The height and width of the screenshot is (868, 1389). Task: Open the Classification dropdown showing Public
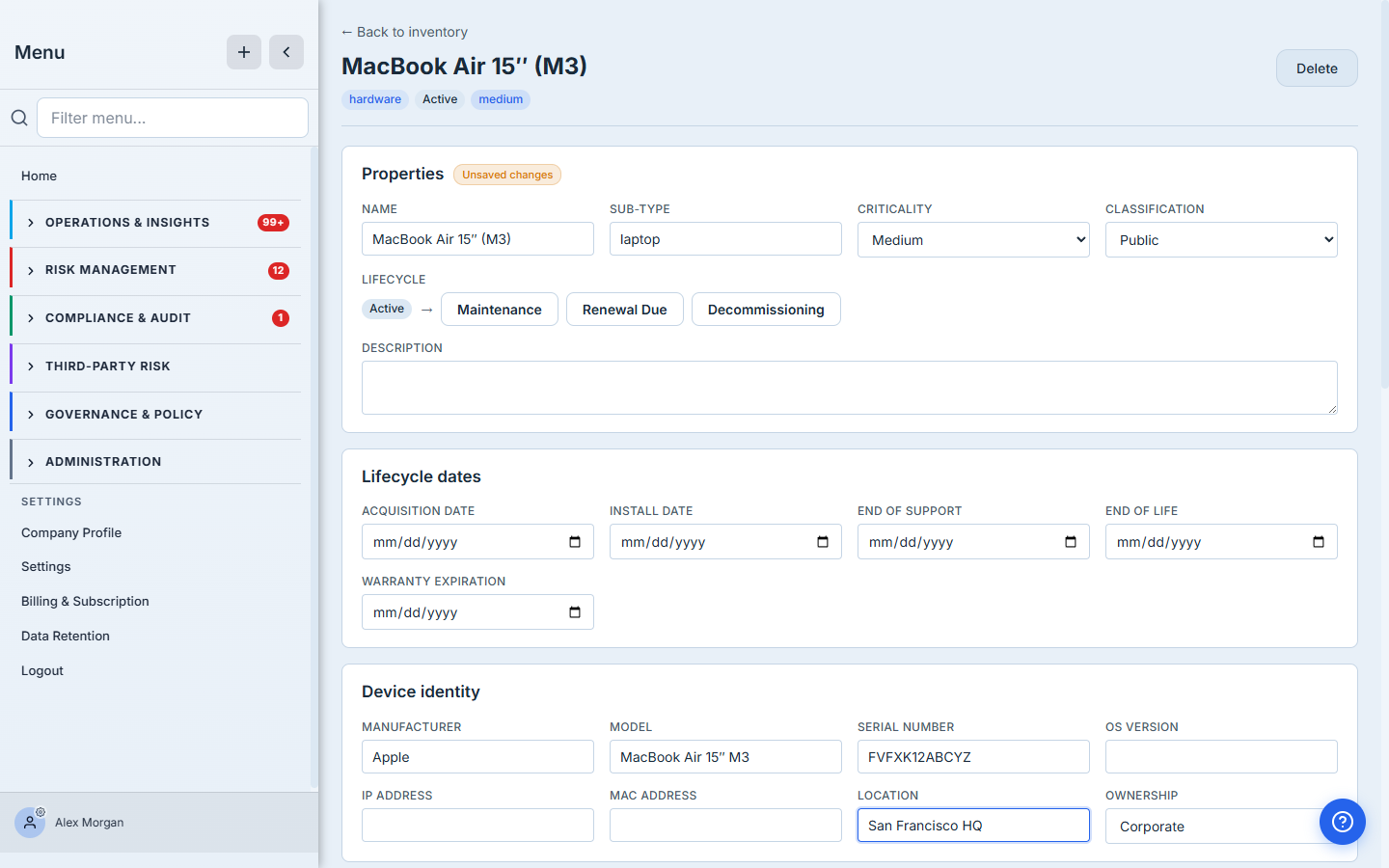tap(1221, 240)
